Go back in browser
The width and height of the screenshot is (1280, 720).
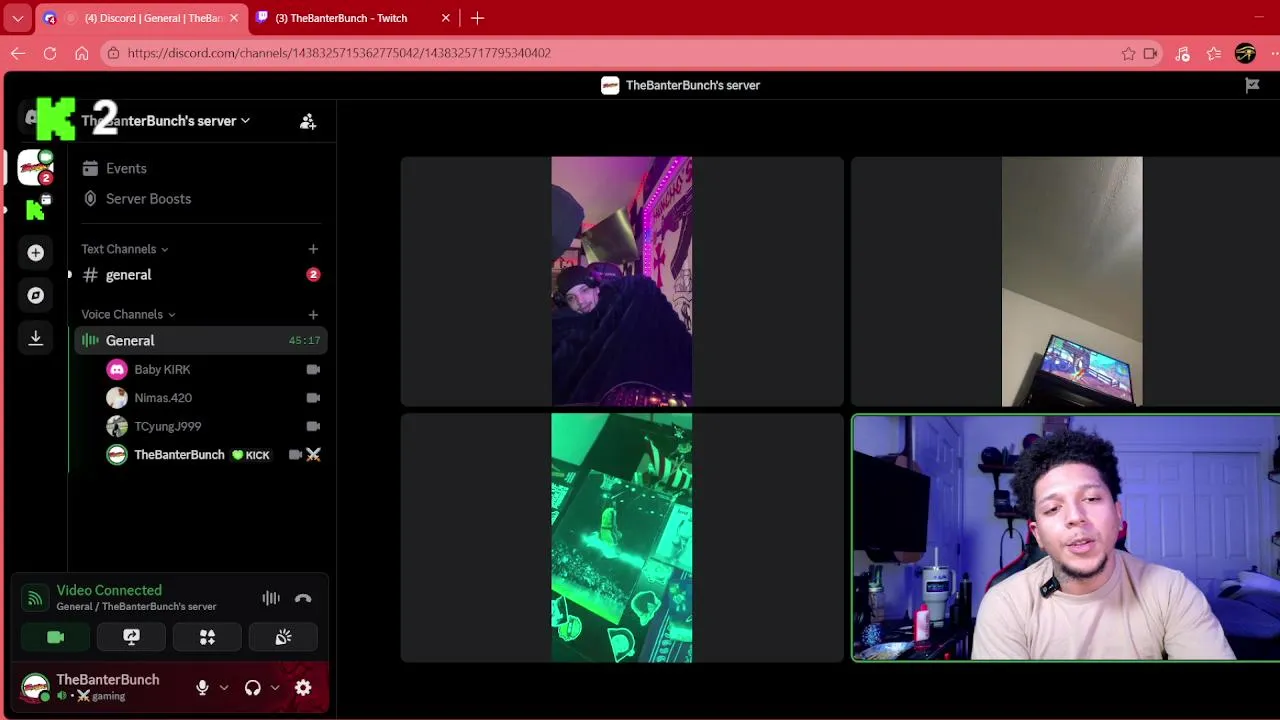(x=18, y=53)
